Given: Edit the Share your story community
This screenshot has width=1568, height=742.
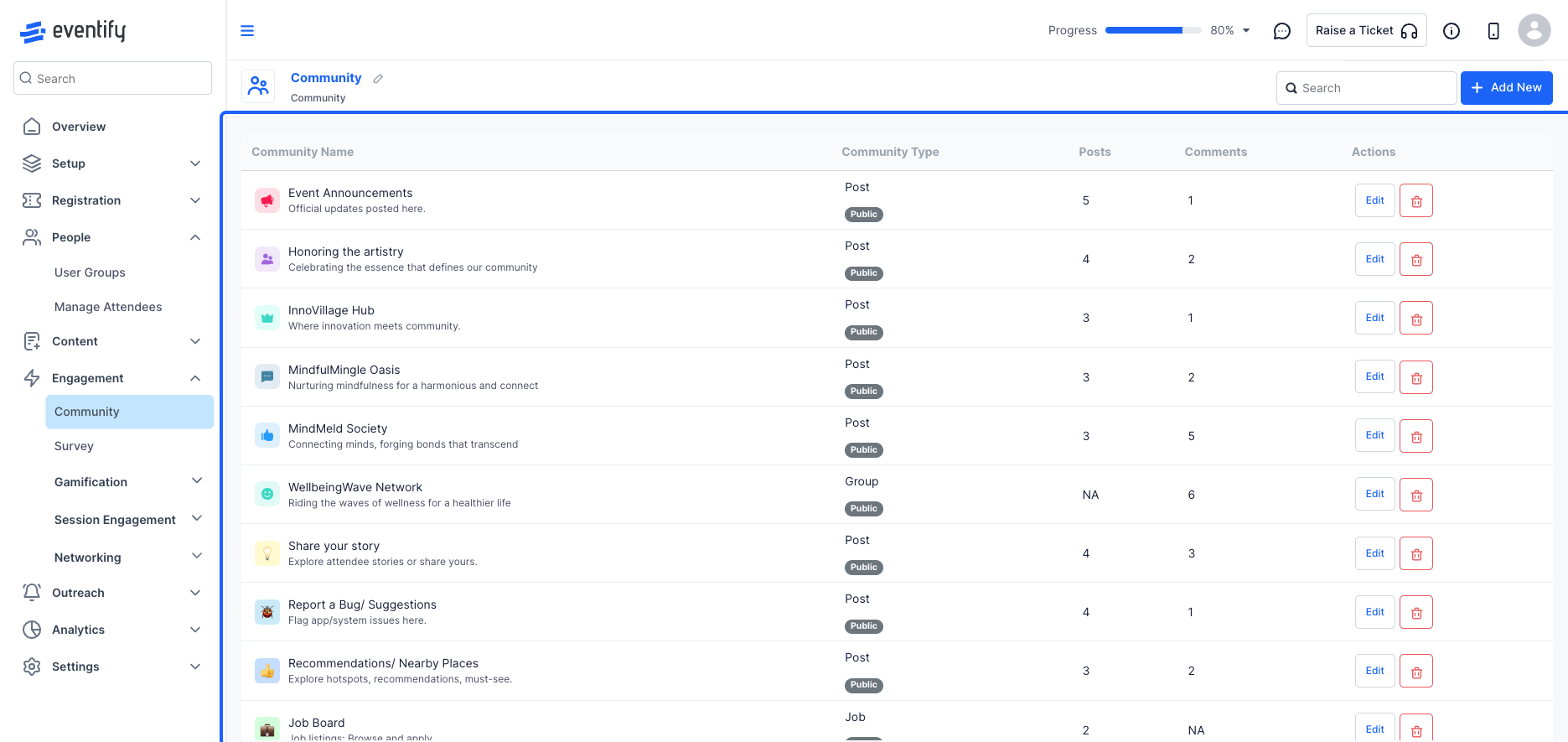Looking at the screenshot, I should pos(1374,553).
